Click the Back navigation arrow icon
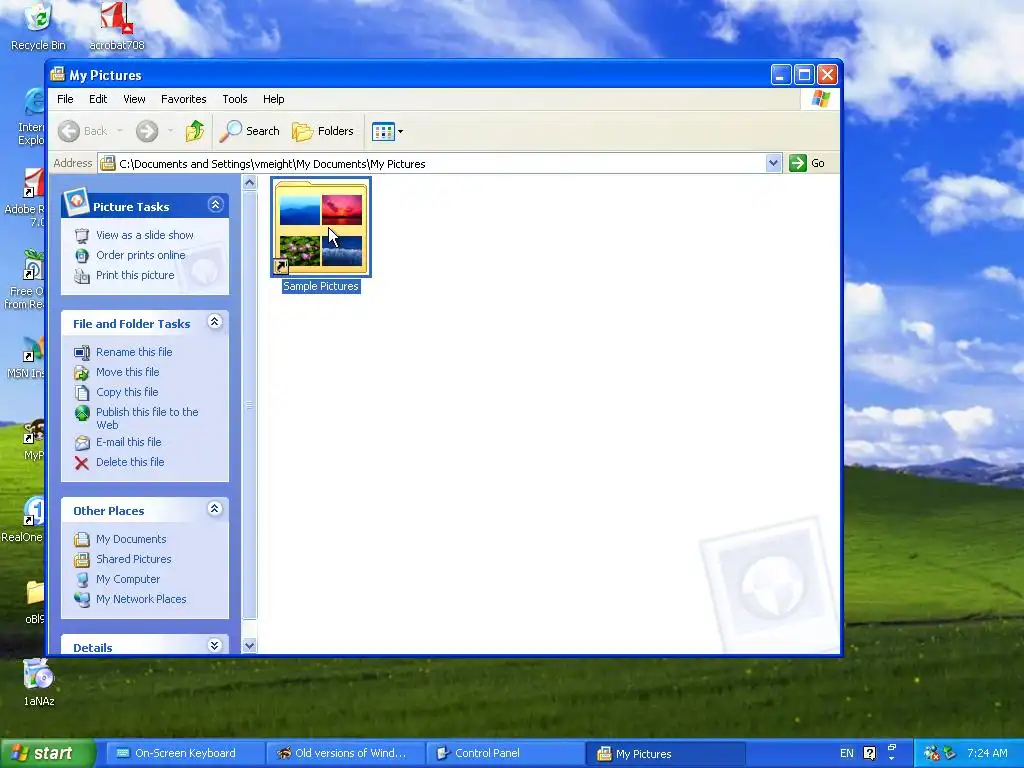 [69, 131]
